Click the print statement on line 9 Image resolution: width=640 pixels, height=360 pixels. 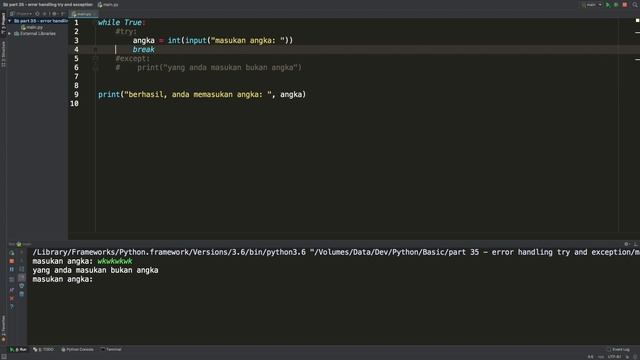(202, 94)
